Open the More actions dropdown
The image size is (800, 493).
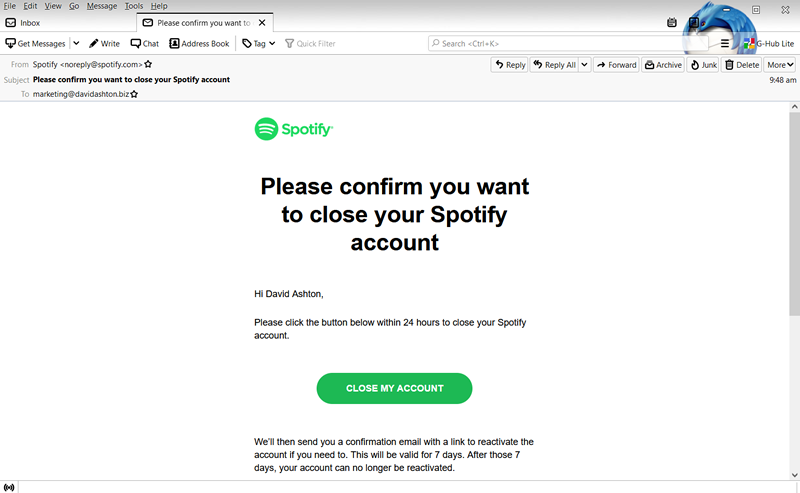click(x=780, y=65)
